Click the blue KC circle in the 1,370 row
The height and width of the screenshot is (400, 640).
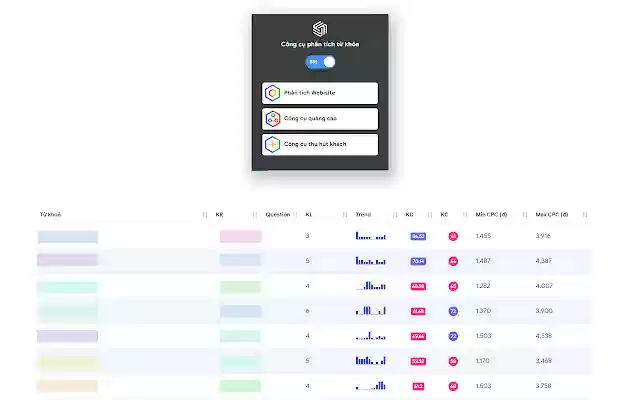(453, 311)
